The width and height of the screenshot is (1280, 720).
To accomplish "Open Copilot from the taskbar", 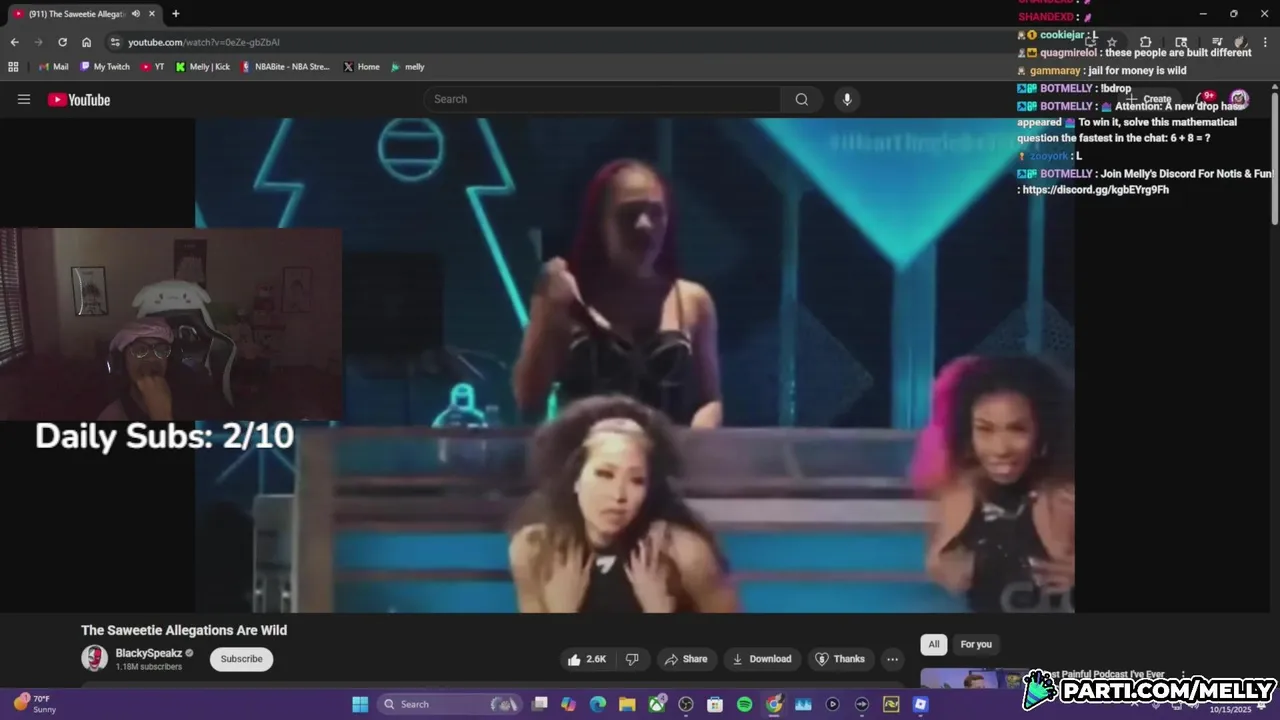I will [569, 704].
